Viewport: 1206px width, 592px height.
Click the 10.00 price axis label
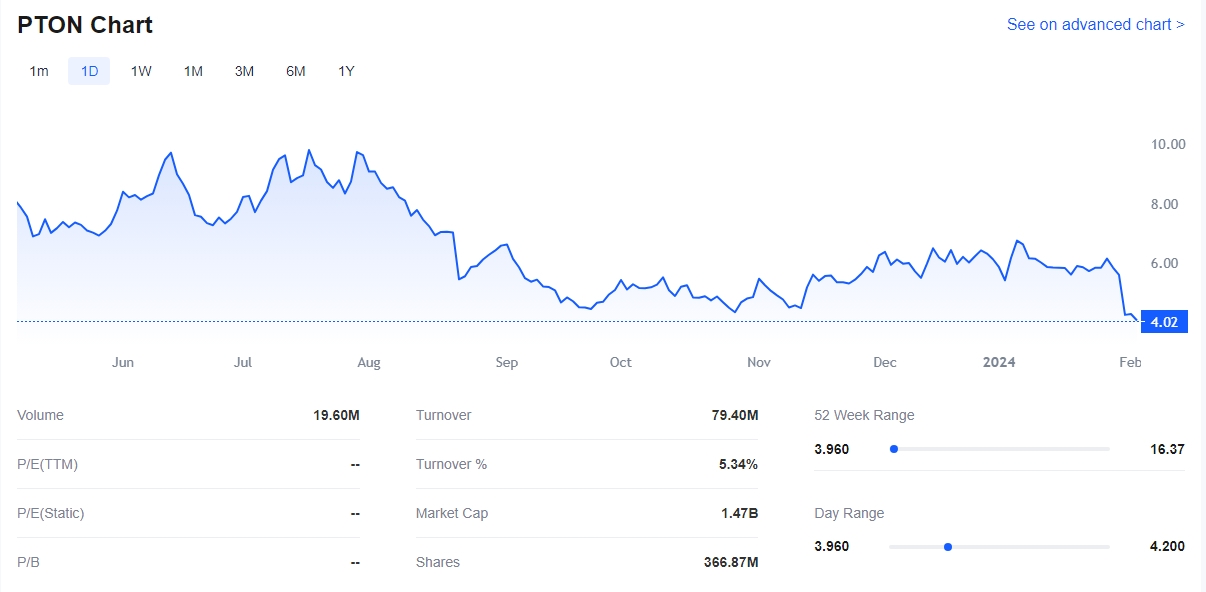pyautogui.click(x=1168, y=144)
